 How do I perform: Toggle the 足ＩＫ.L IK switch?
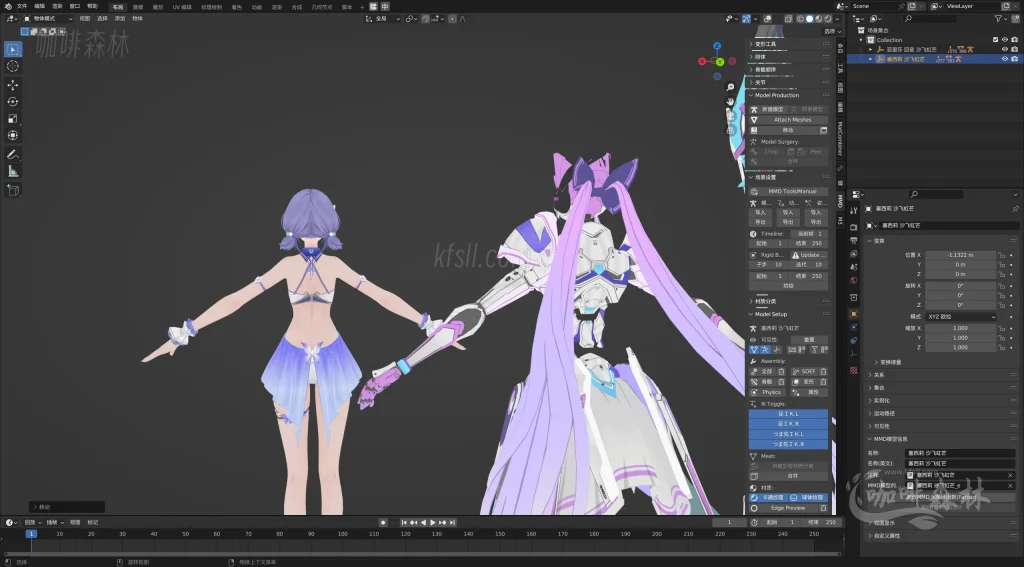click(788, 414)
